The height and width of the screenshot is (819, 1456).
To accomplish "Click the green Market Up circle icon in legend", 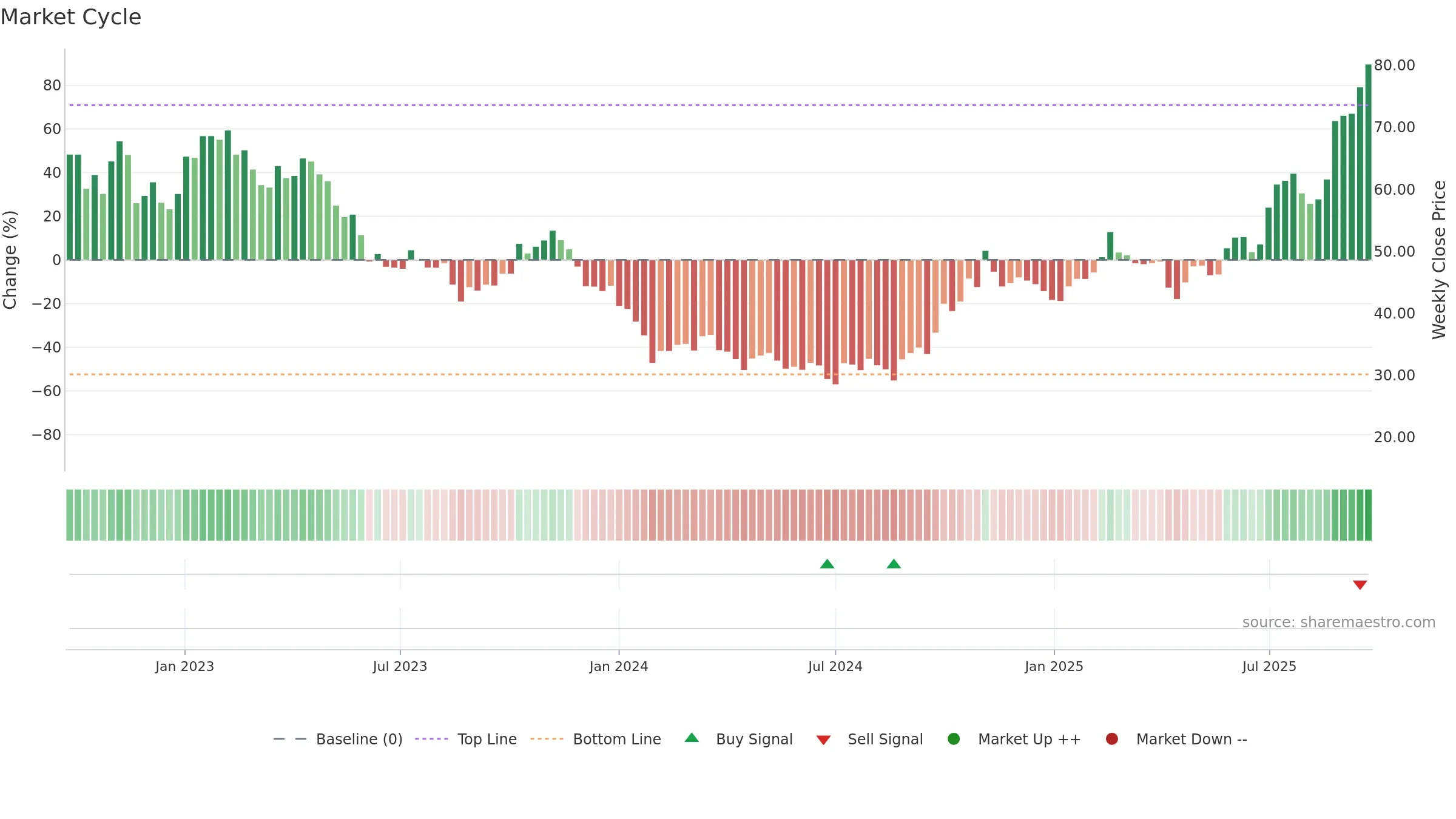I will 954,739.
